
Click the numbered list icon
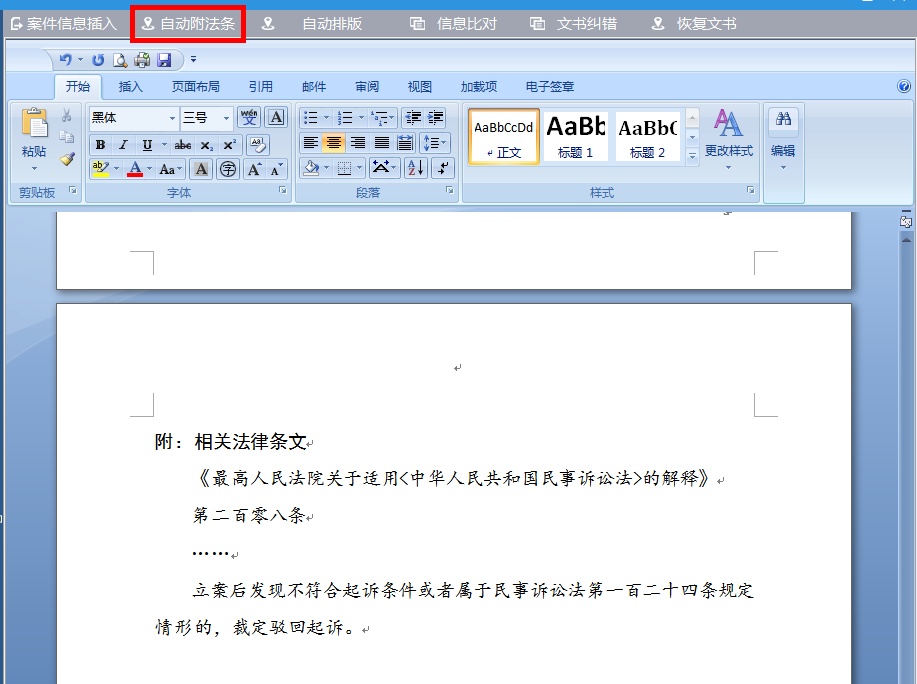(345, 118)
